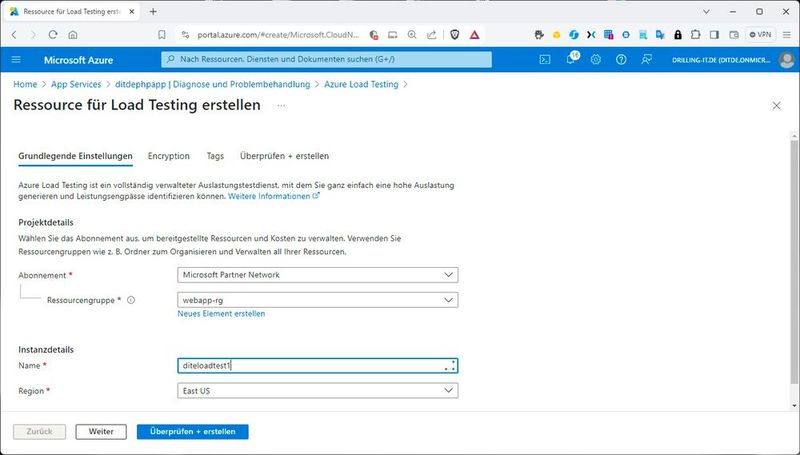
Task: Open the account avatar menu
Action: tap(787, 60)
